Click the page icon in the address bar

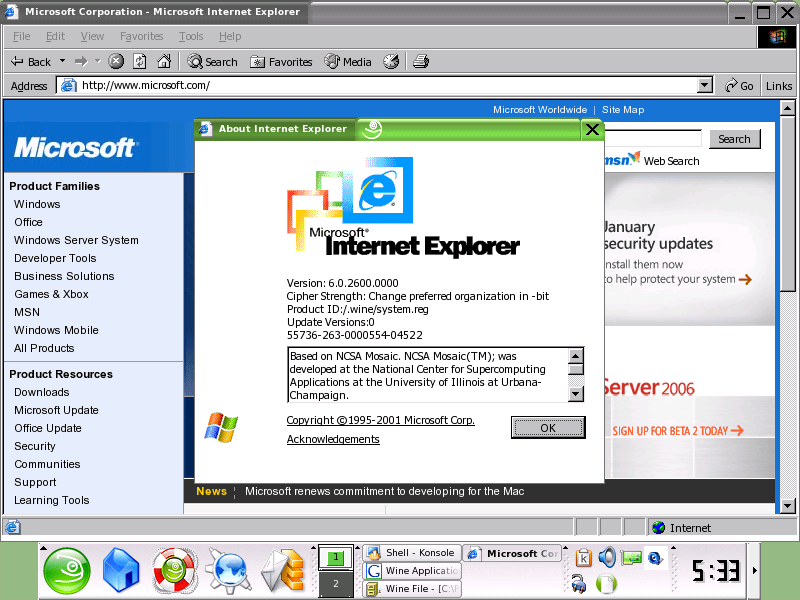click(68, 85)
